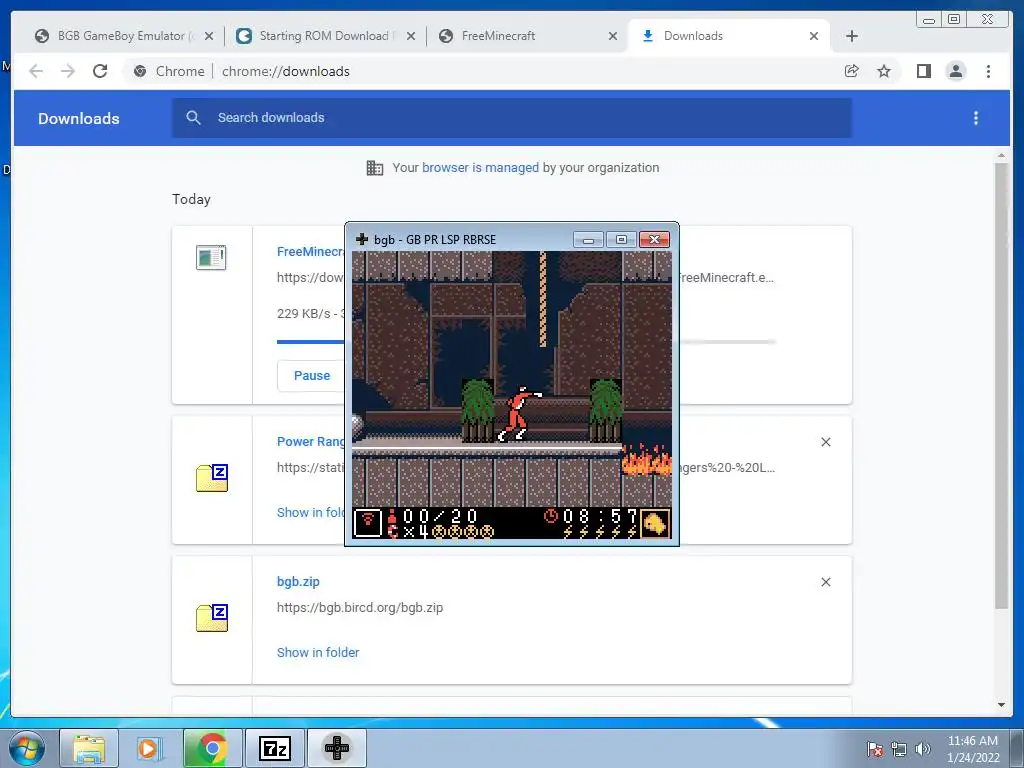1024x768 pixels.
Task: Open the Power Rangers download link
Action: pyautogui.click(x=311, y=441)
